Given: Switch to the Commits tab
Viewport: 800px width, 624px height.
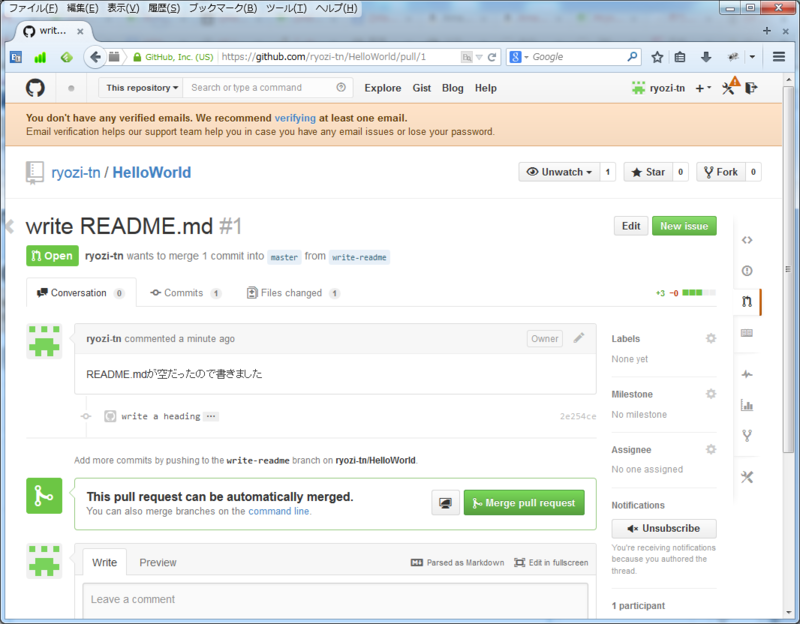Looking at the screenshot, I should point(186,293).
